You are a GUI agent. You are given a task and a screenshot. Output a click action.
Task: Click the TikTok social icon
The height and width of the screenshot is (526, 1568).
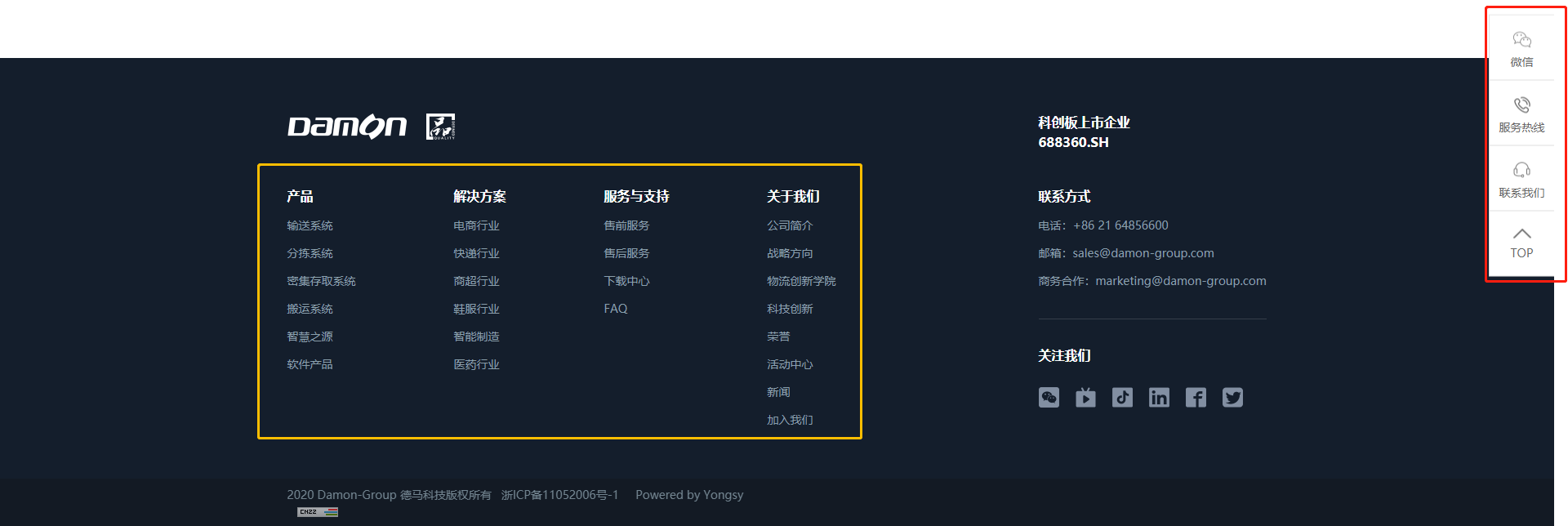pos(1122,398)
